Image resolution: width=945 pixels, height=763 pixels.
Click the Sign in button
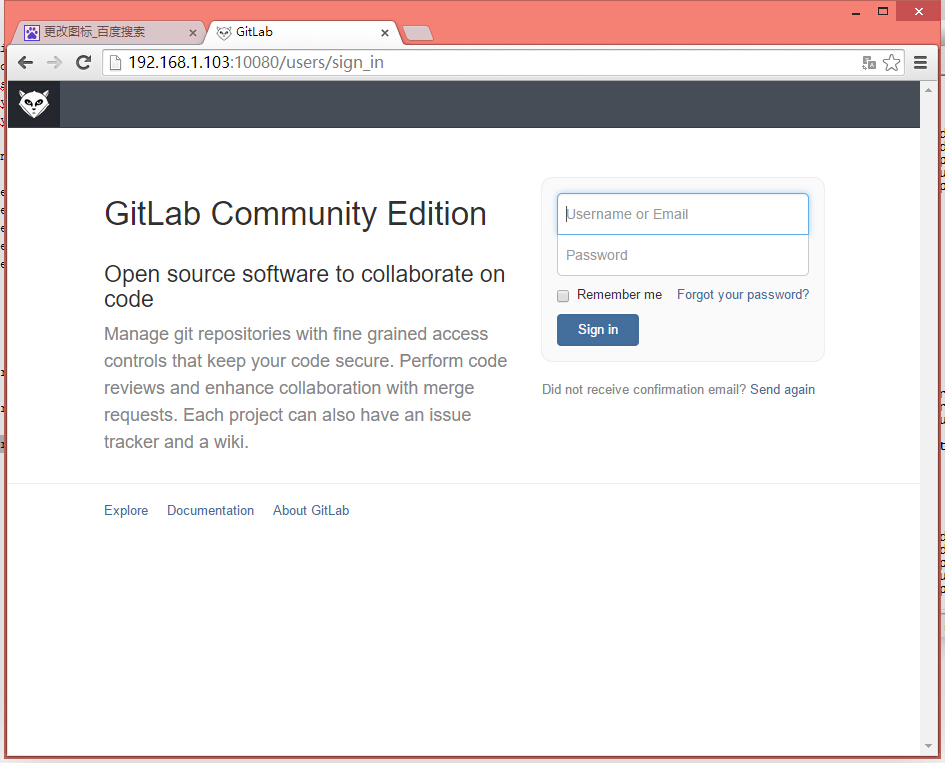(597, 330)
